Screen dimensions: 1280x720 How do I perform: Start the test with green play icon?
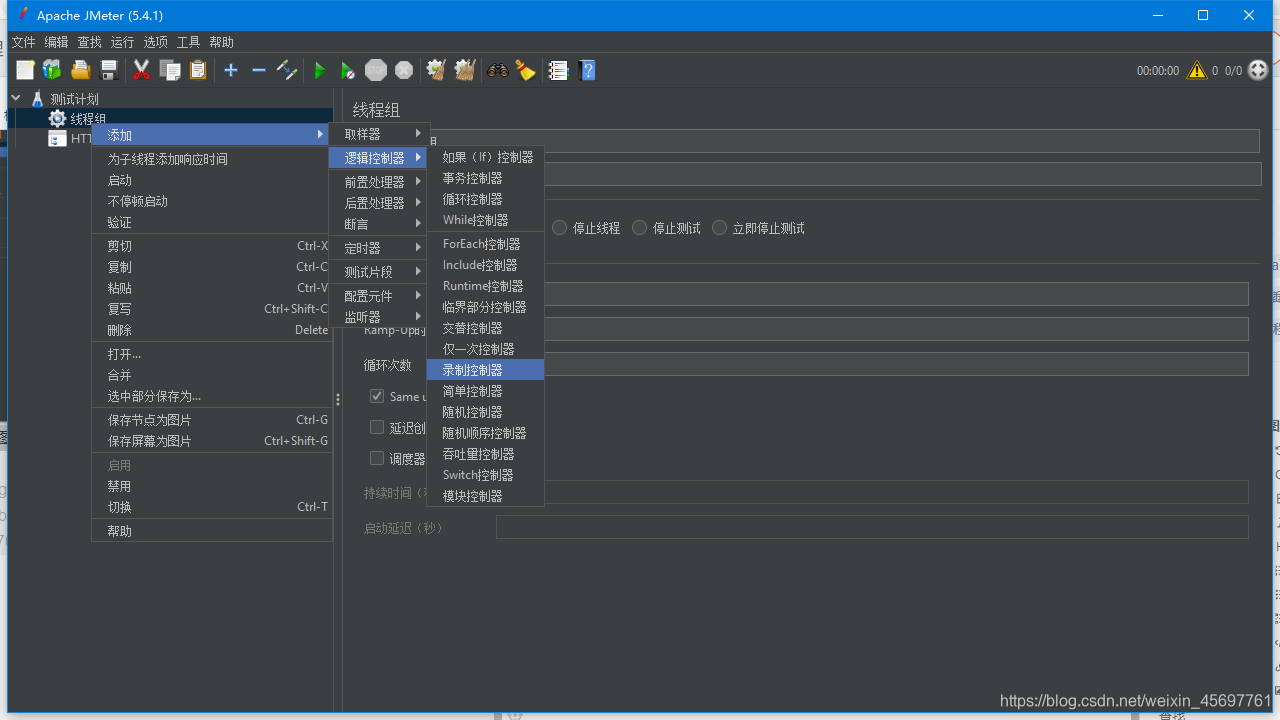(320, 70)
